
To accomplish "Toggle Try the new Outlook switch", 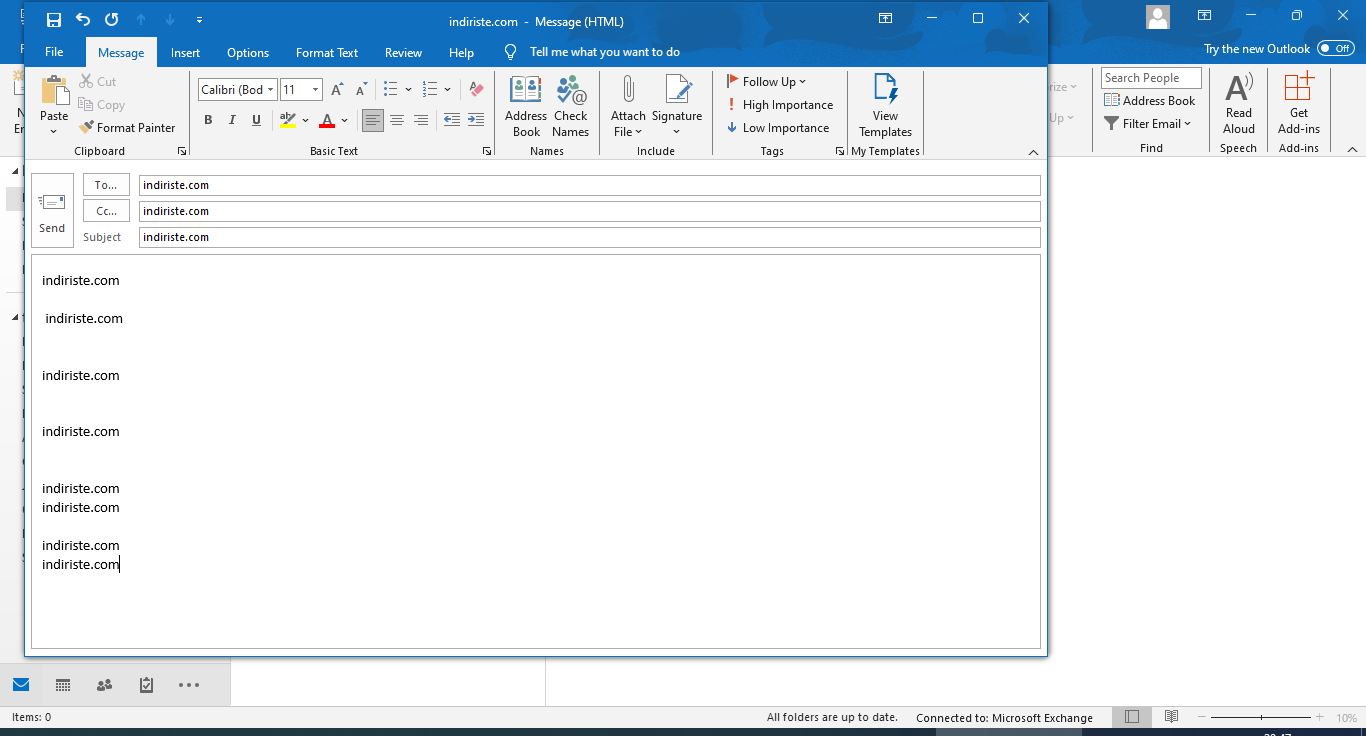I will (x=1335, y=48).
